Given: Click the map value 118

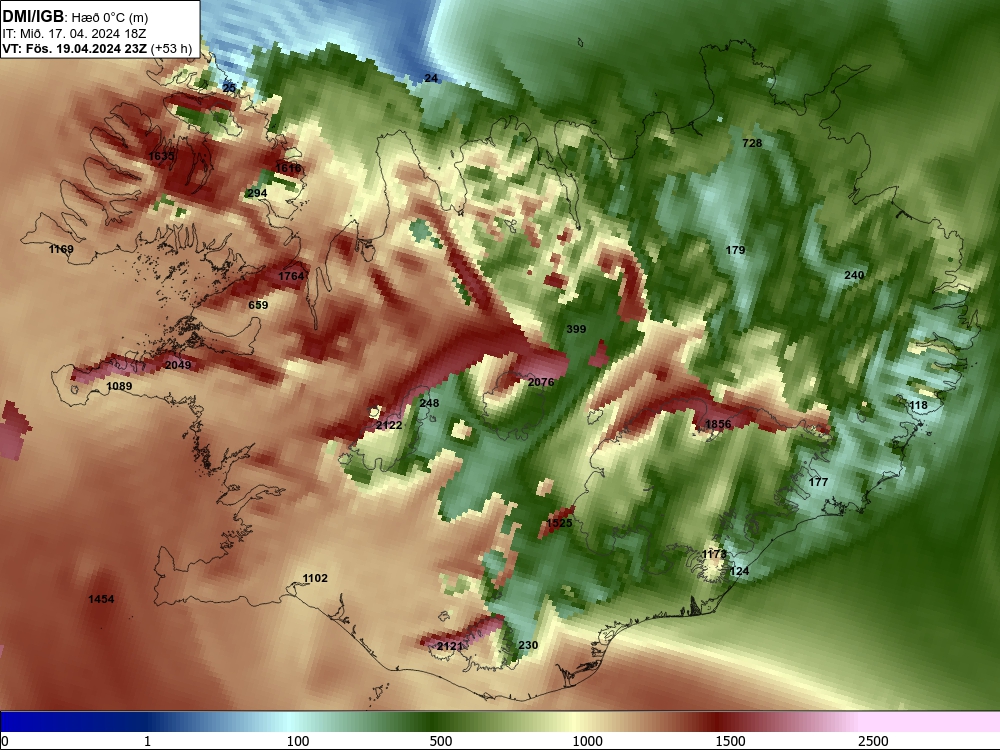Looking at the screenshot, I should 918,406.
